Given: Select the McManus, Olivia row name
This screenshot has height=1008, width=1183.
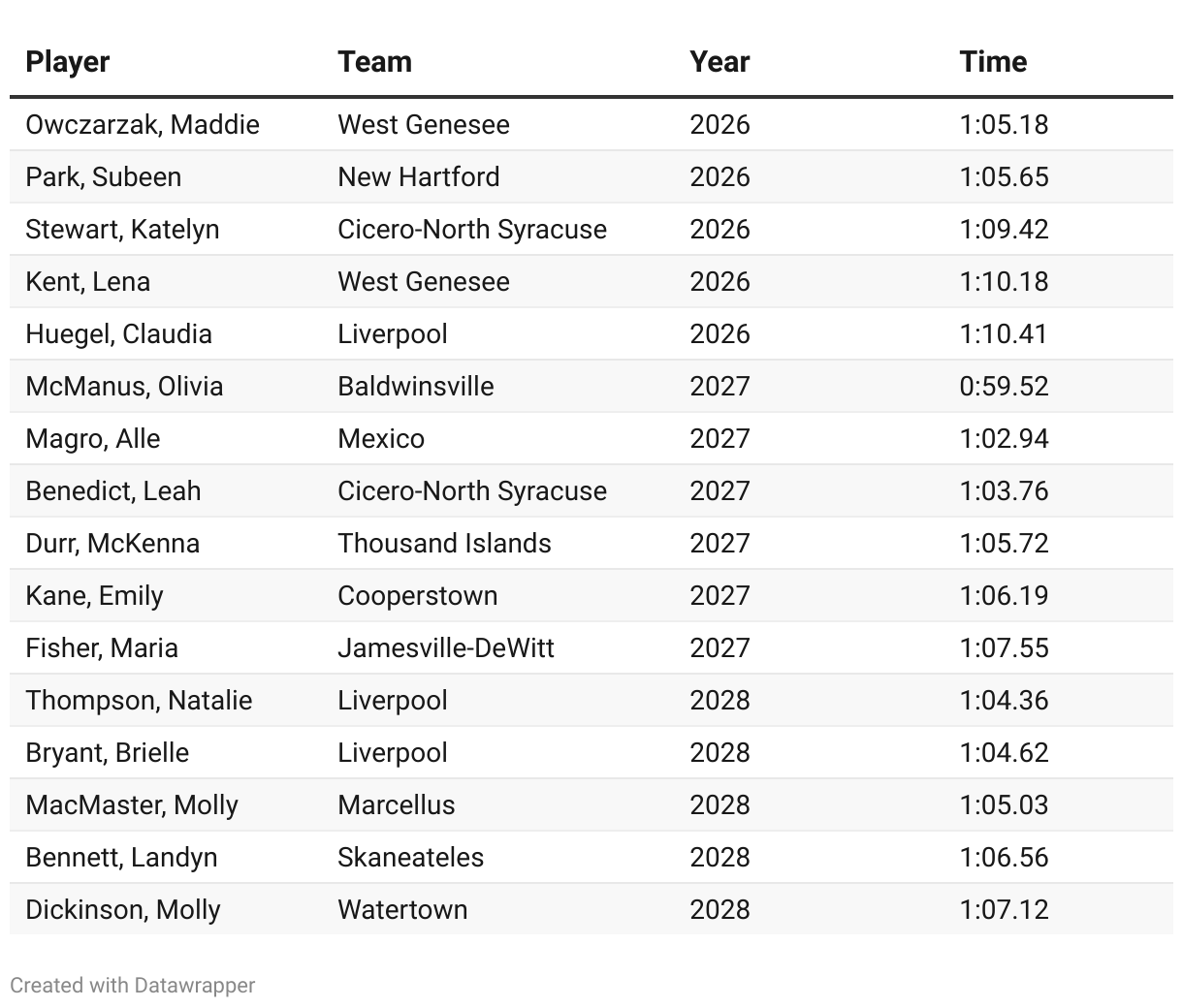Looking at the screenshot, I should click(124, 387).
